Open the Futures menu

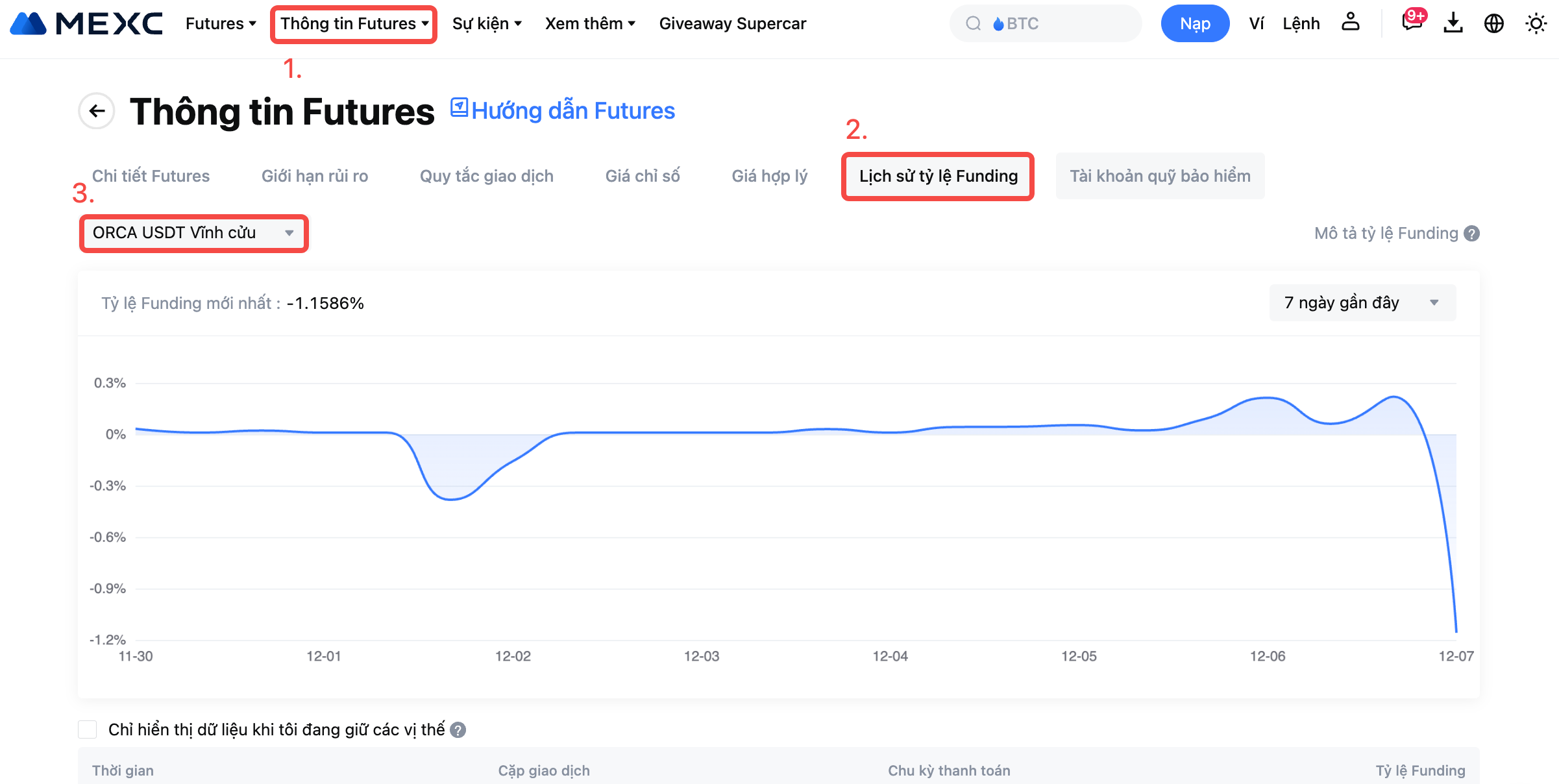pyautogui.click(x=221, y=24)
